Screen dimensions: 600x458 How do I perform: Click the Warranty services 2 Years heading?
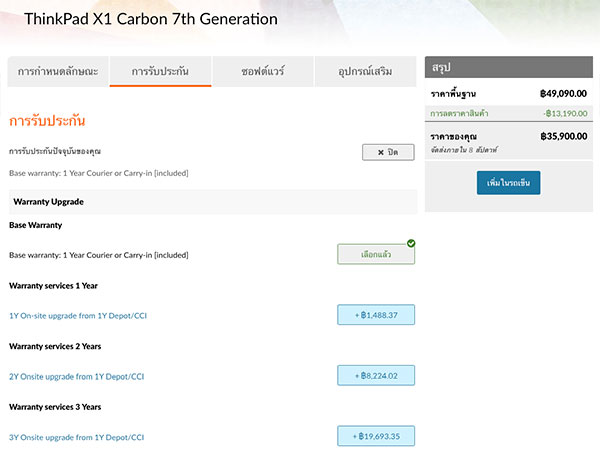55,346
